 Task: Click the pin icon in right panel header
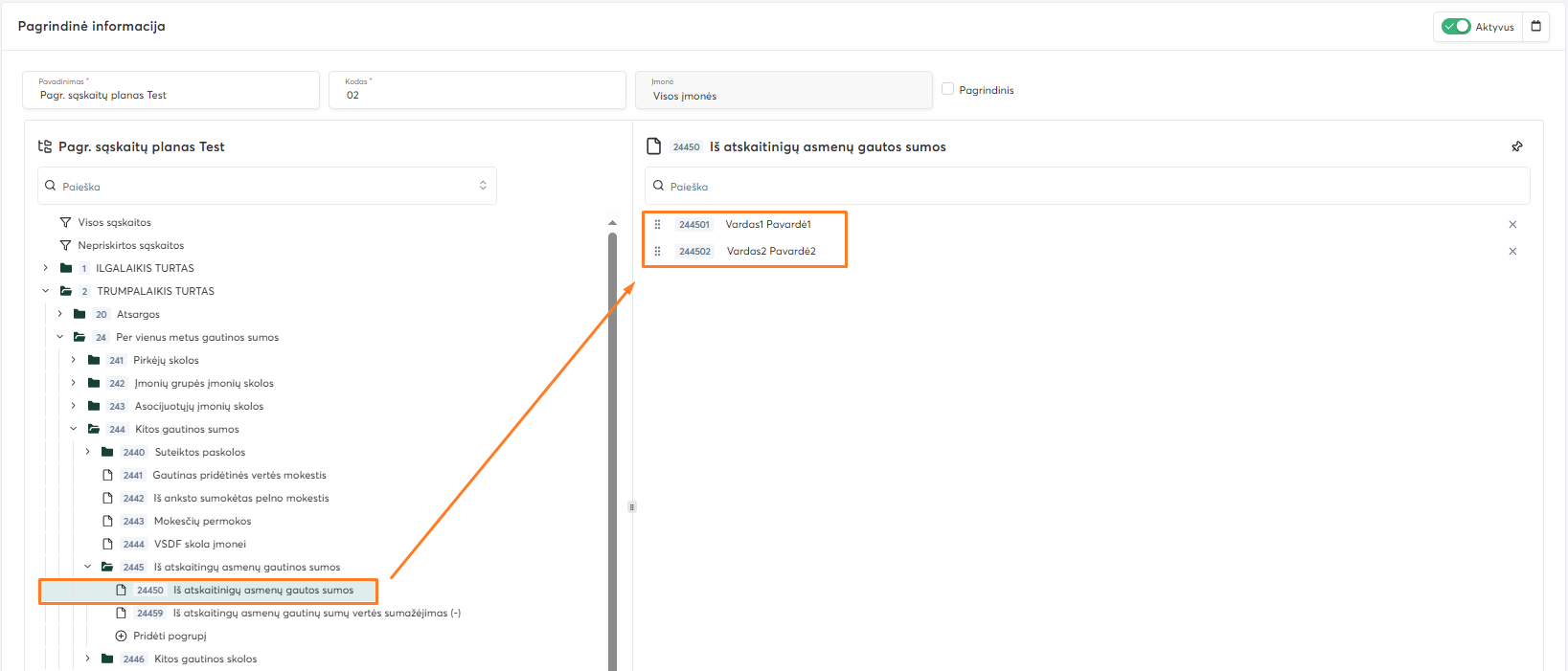pos(1516,146)
